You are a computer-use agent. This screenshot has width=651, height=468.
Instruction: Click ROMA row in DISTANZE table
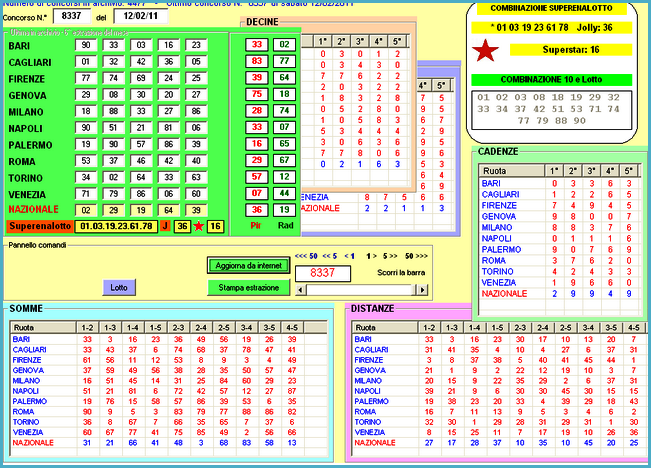coord(499,412)
